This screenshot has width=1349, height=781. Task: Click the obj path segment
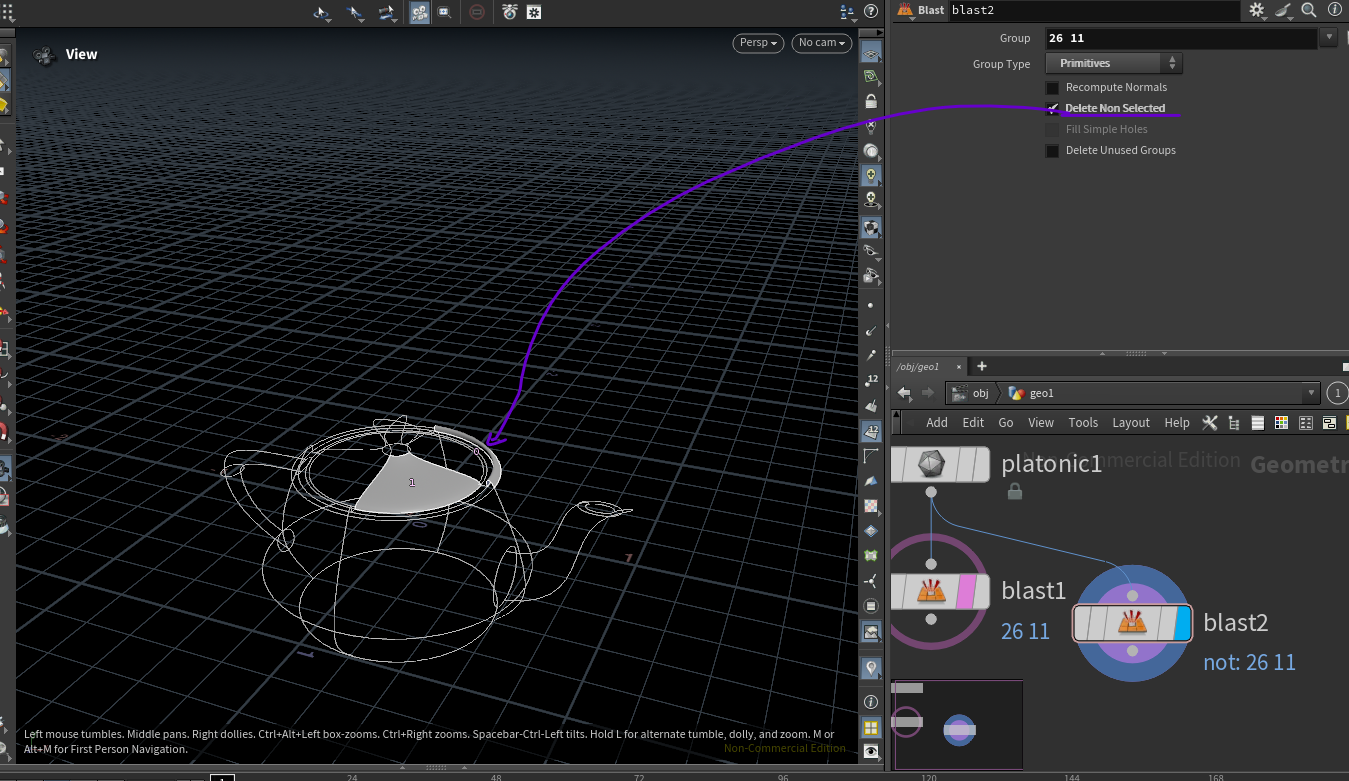(x=971, y=393)
